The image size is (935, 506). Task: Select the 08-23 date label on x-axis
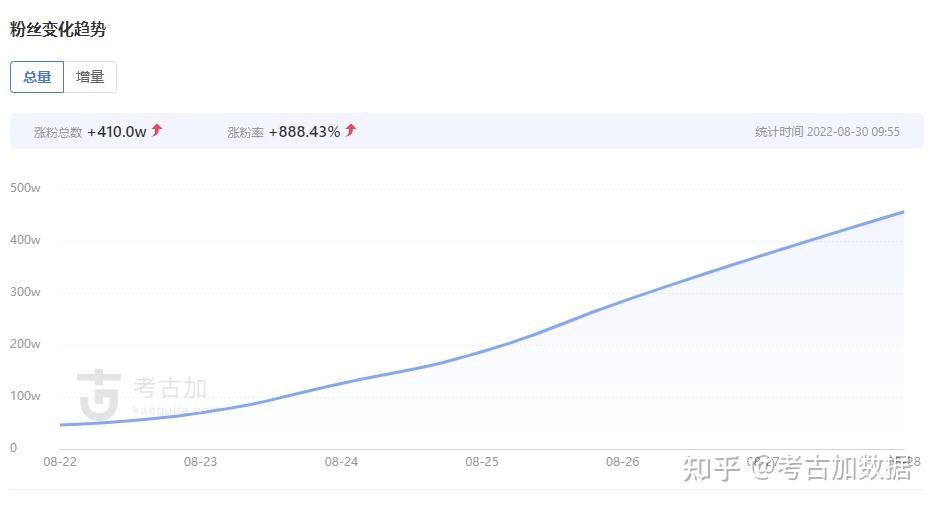coord(200,462)
